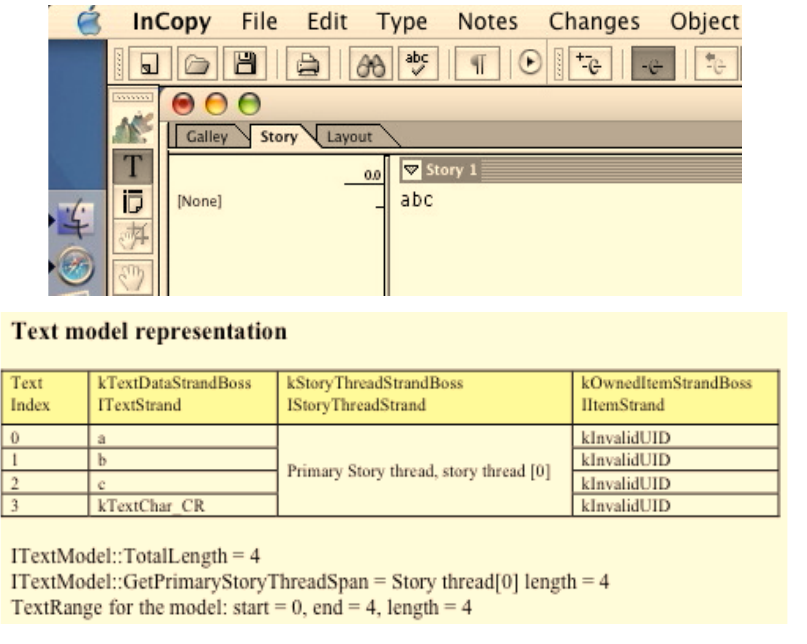Viewport: 807px width, 644px height.
Task: Click the Text model representation heading
Action: (149, 331)
